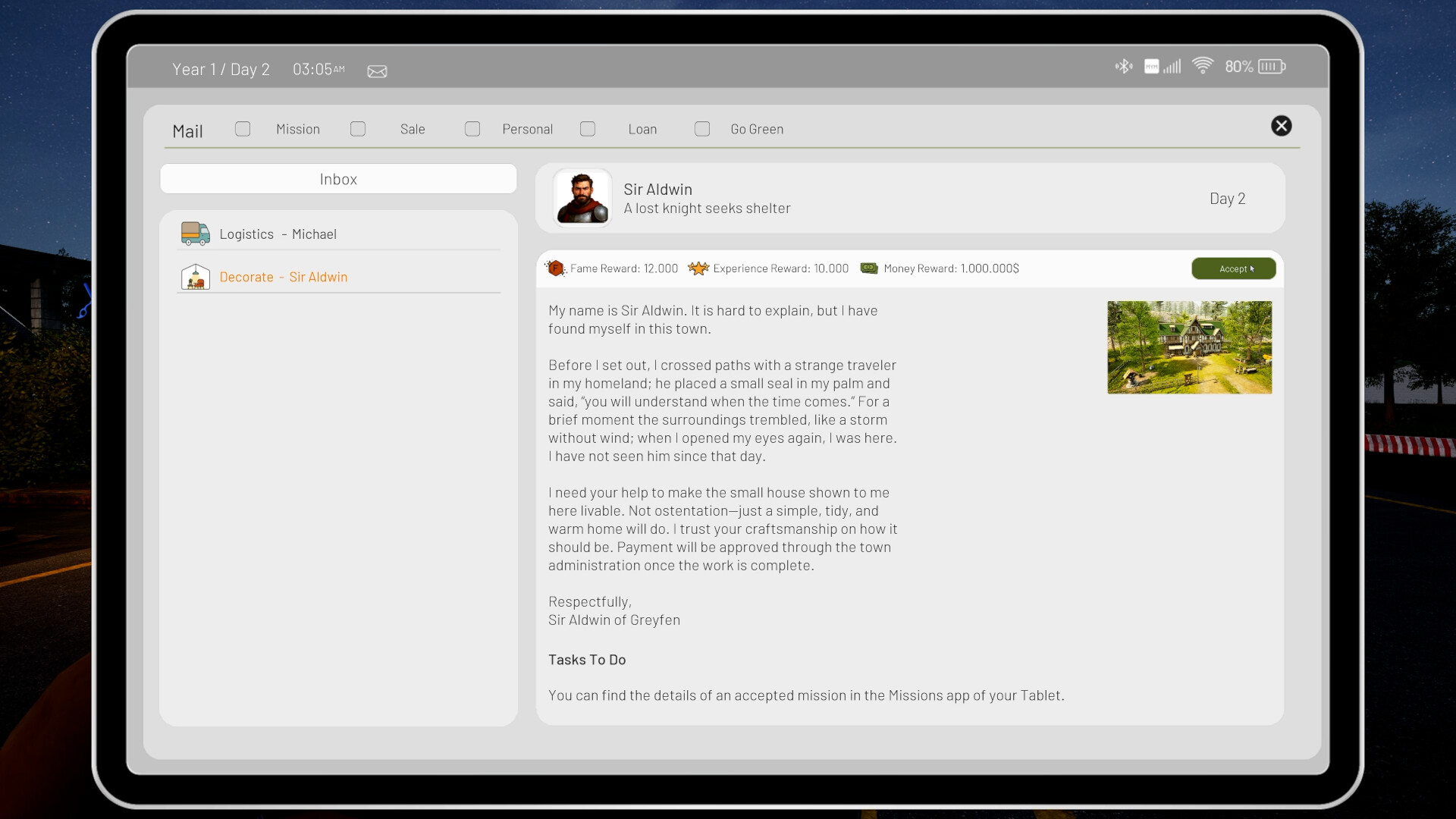The image size is (1456, 819).
Task: Click the decorate icon on Sir Aldwin's mail
Action: [195, 277]
